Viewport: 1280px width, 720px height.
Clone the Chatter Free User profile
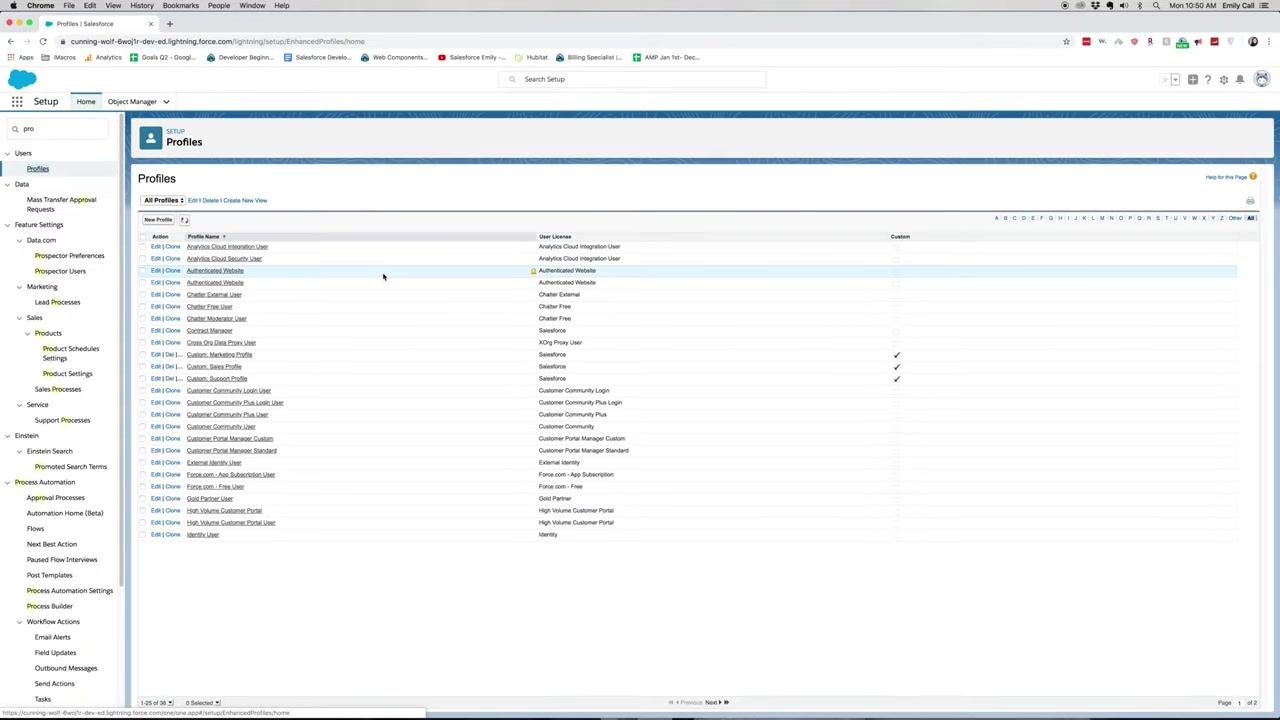pos(173,307)
